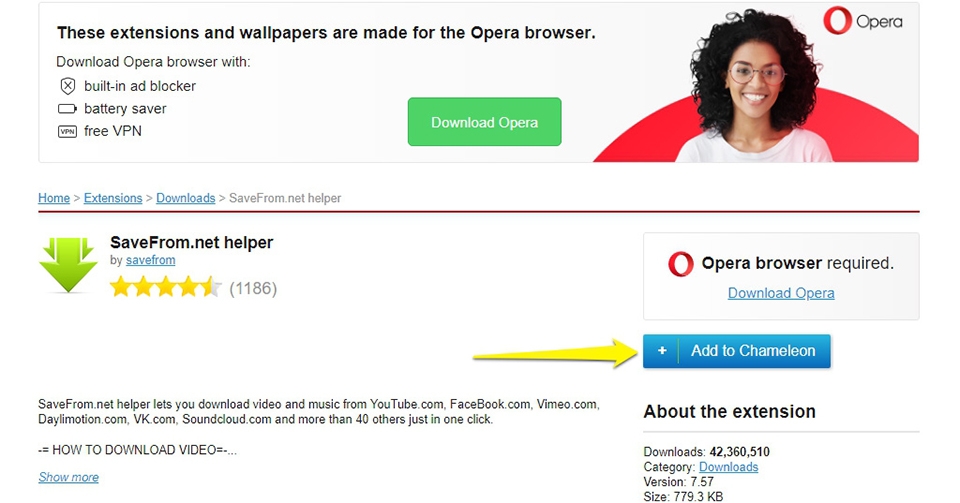
Task: Open the savefrom author link
Action: (151, 260)
